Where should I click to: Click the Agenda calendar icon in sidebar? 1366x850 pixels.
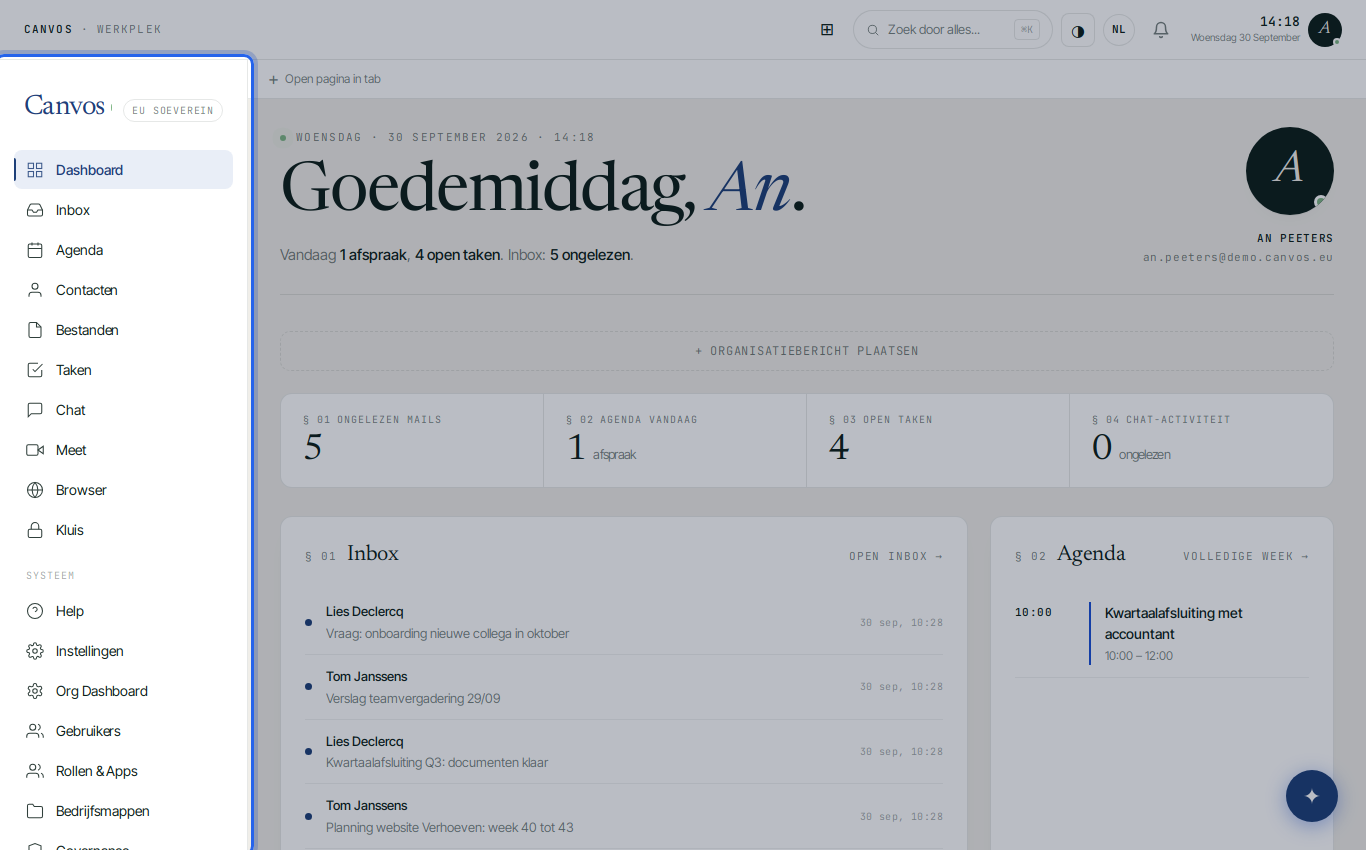point(35,250)
